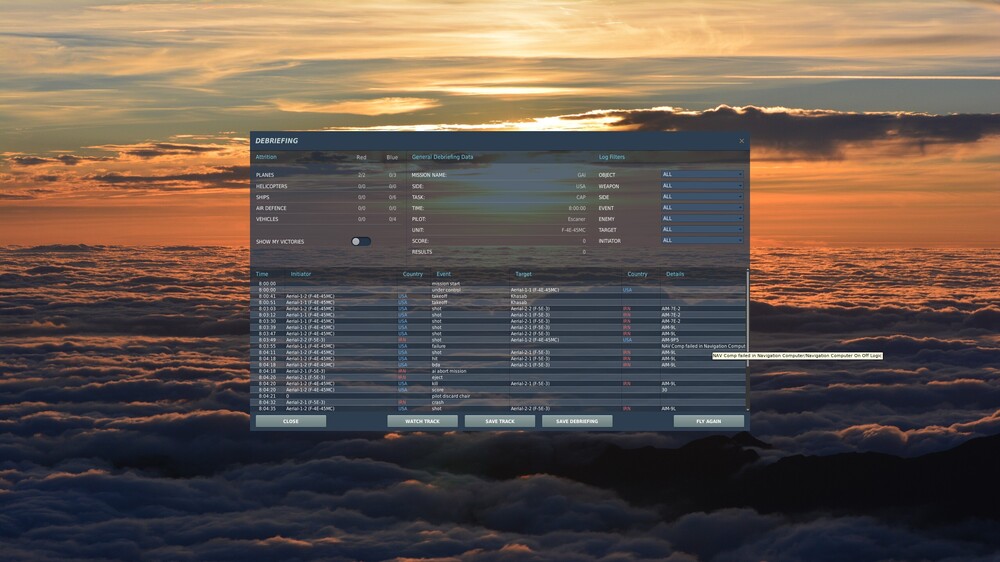The height and width of the screenshot is (562, 1000).
Task: Click the Target column header
Action: [524, 274]
